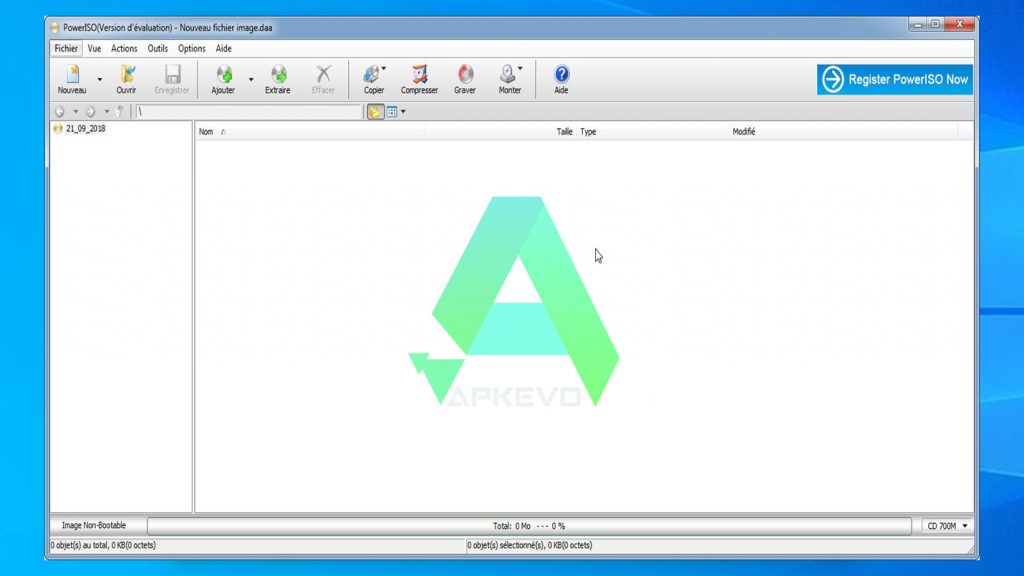The height and width of the screenshot is (576, 1024).
Task: Open the forward history dropdown arrow
Action: pos(106,112)
